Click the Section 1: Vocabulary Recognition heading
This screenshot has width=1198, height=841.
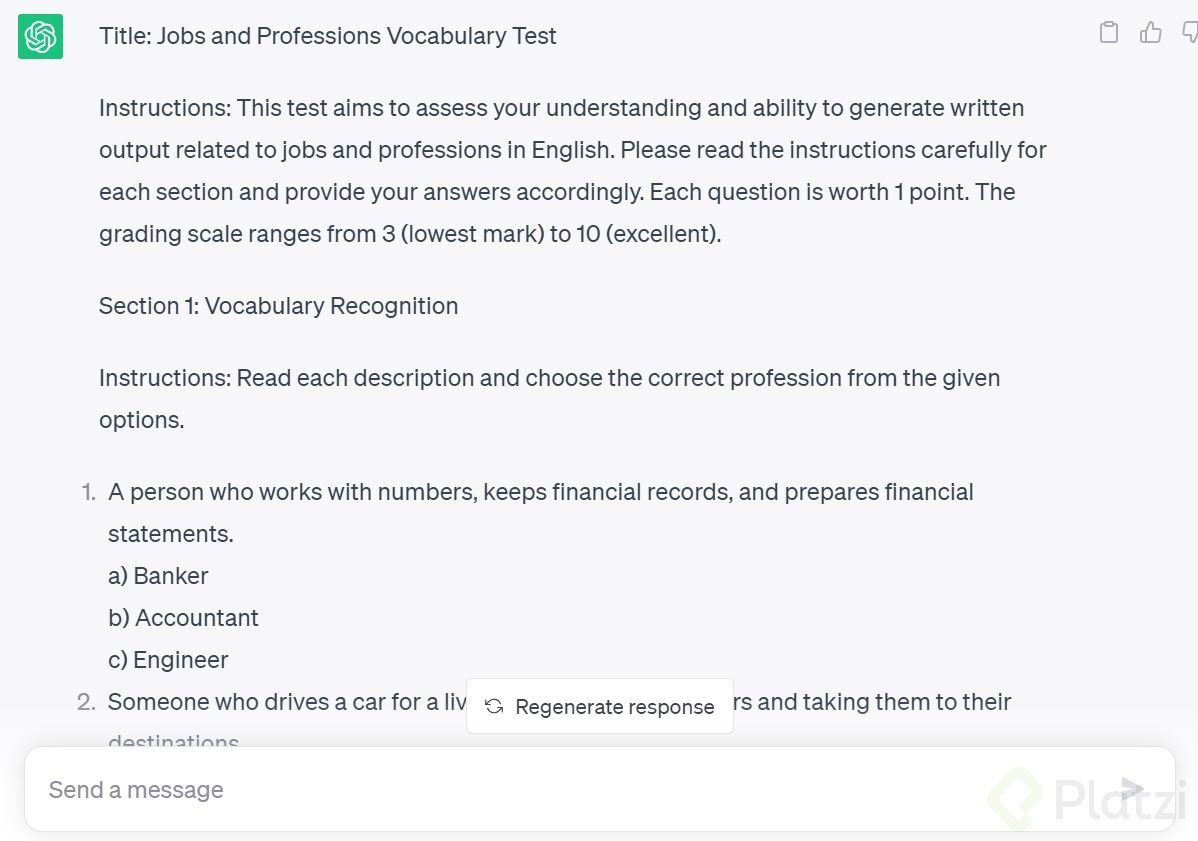pyautogui.click(x=279, y=306)
